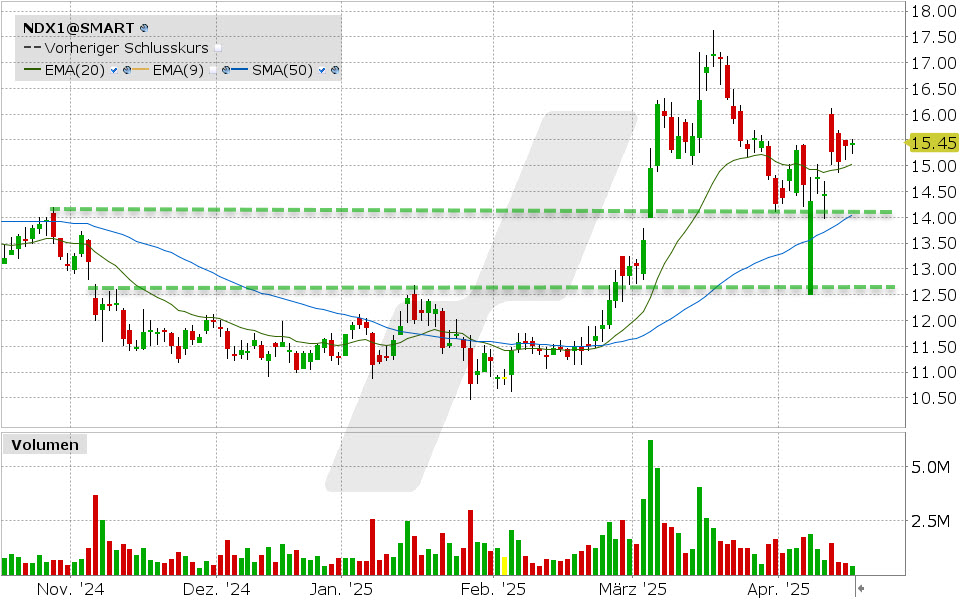The width and height of the screenshot is (960, 600).
Task: Click the green EMA(20) legend line sample
Action: pos(32,69)
